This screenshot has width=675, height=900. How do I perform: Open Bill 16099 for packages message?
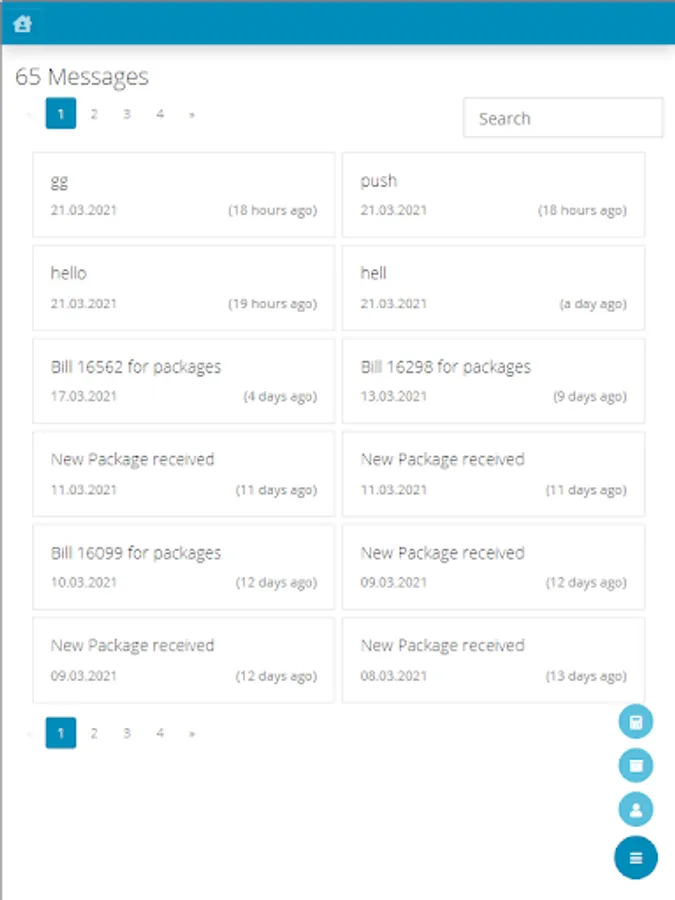click(x=183, y=566)
